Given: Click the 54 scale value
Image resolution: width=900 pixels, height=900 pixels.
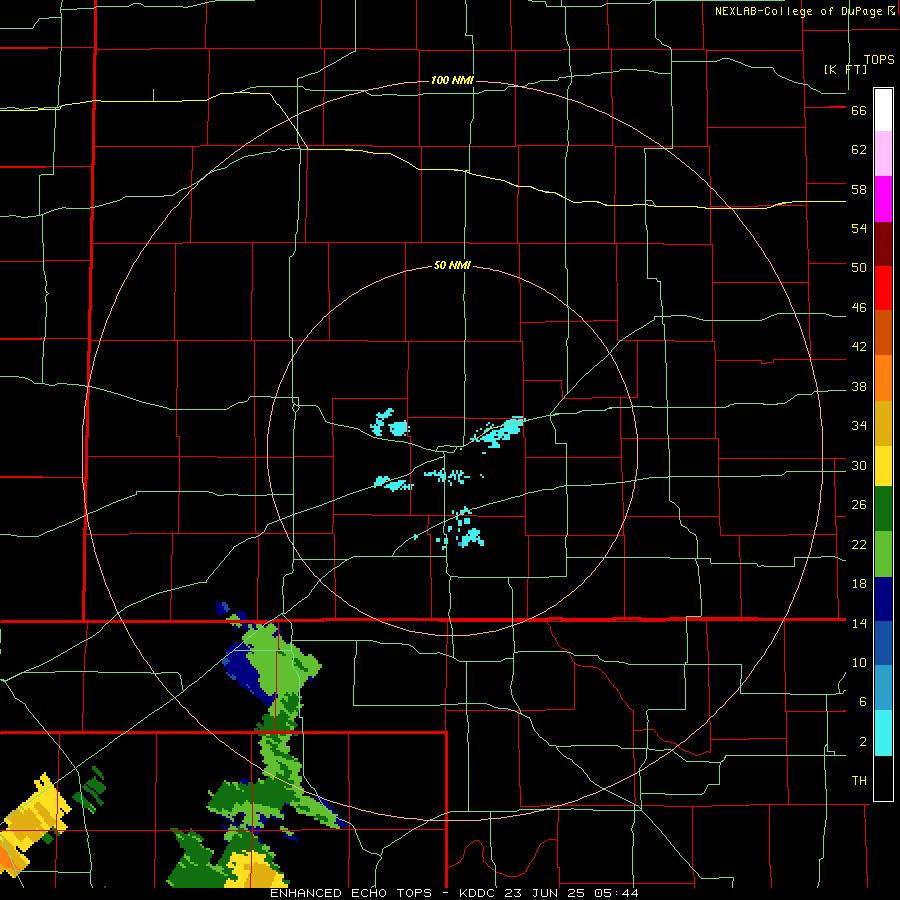Looking at the screenshot, I should pyautogui.click(x=859, y=228).
